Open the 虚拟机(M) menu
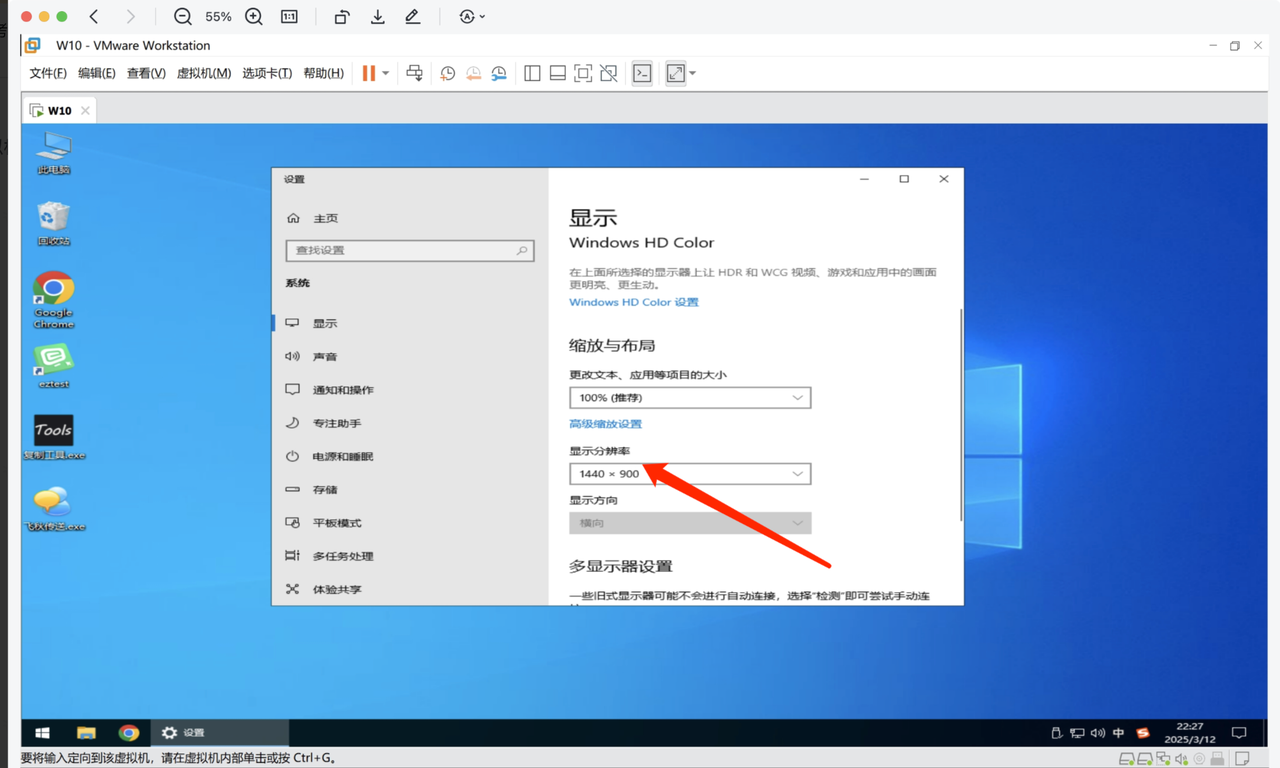1280x768 pixels. pyautogui.click(x=204, y=73)
